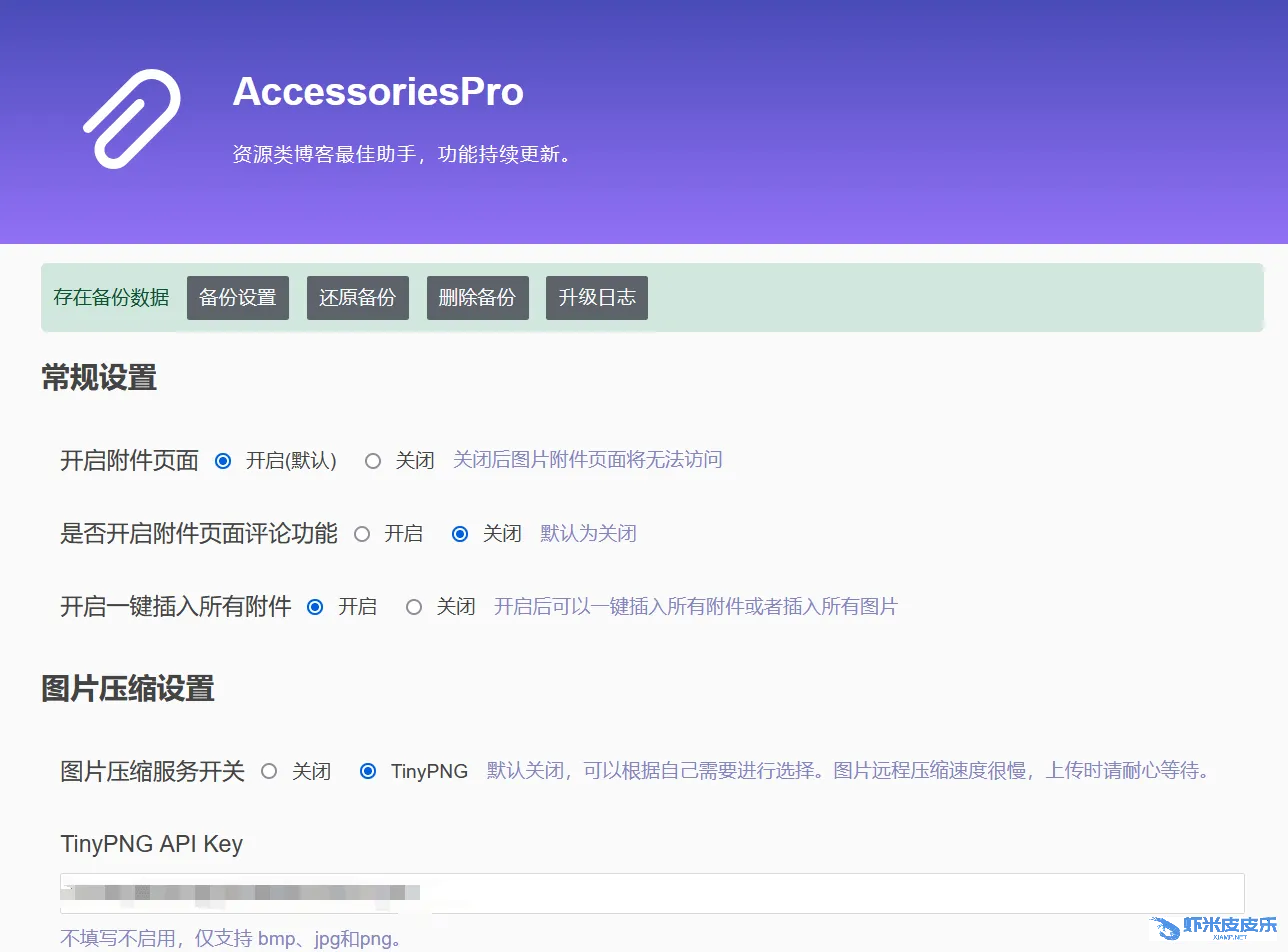Click hint text 默认为关闭
This screenshot has width=1288, height=952.
[589, 534]
